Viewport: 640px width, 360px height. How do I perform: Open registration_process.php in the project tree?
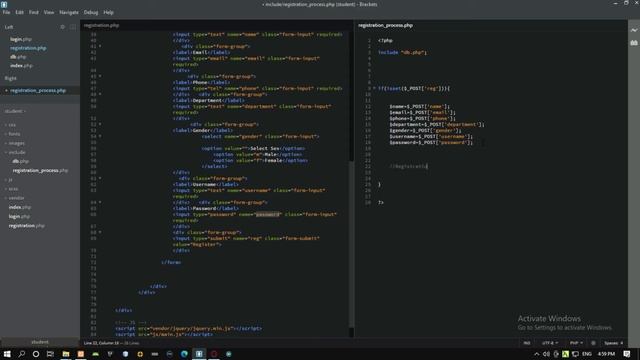(40, 171)
